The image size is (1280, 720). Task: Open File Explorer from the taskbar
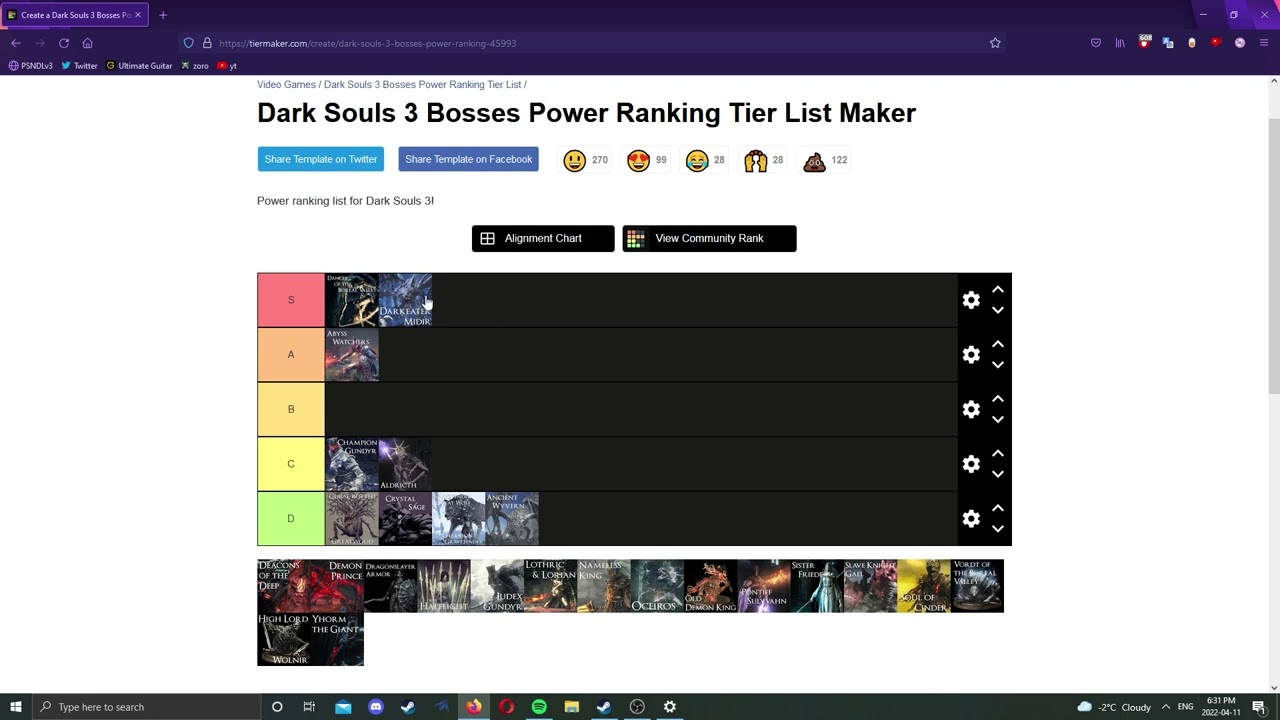[x=571, y=707]
